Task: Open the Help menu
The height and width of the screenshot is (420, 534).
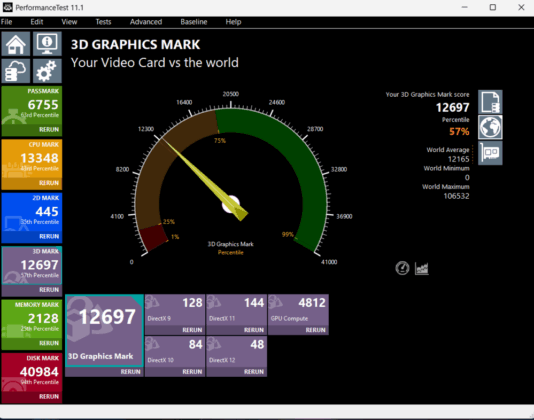Action: coord(233,22)
